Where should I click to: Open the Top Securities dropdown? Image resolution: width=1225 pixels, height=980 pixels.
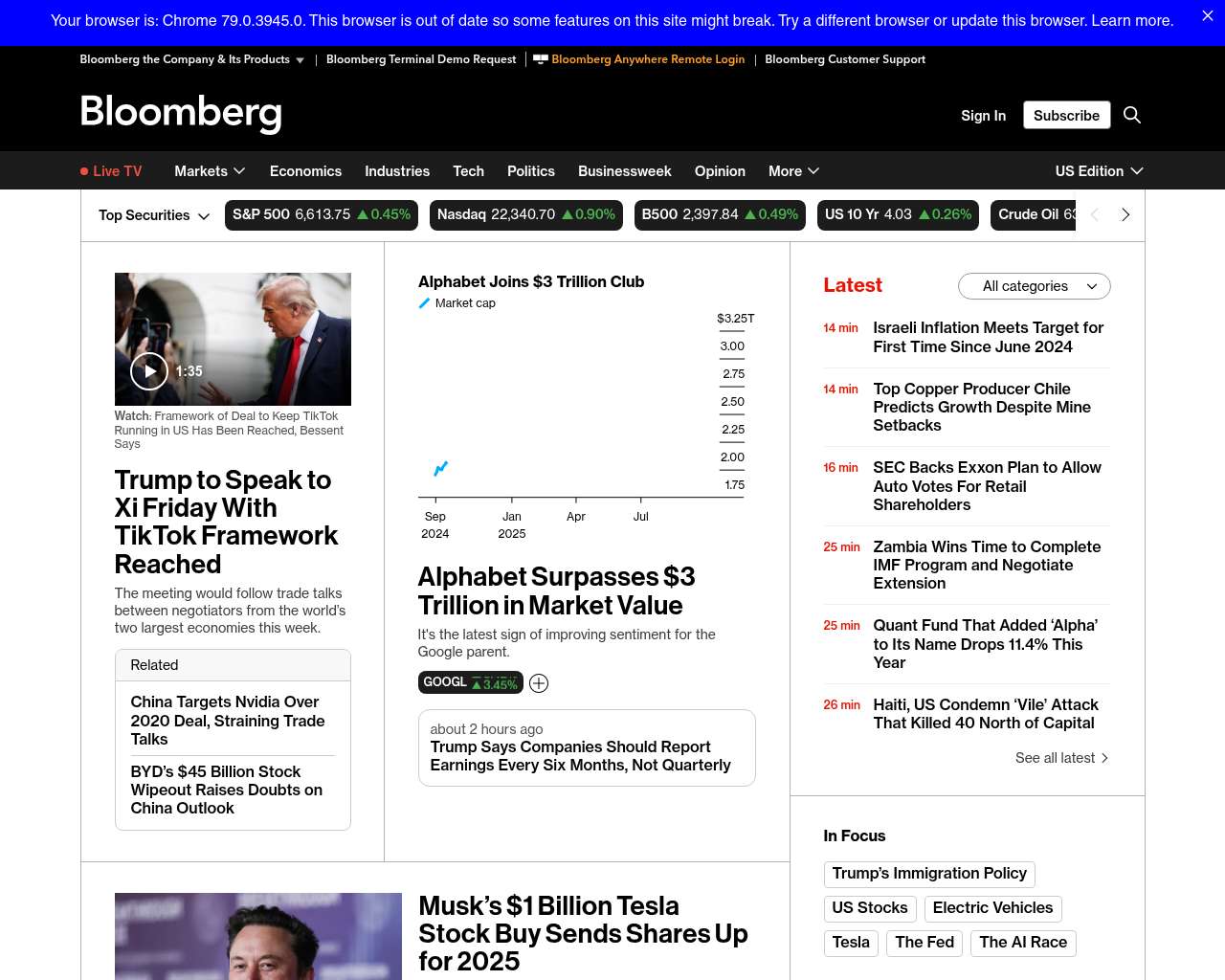click(x=154, y=215)
